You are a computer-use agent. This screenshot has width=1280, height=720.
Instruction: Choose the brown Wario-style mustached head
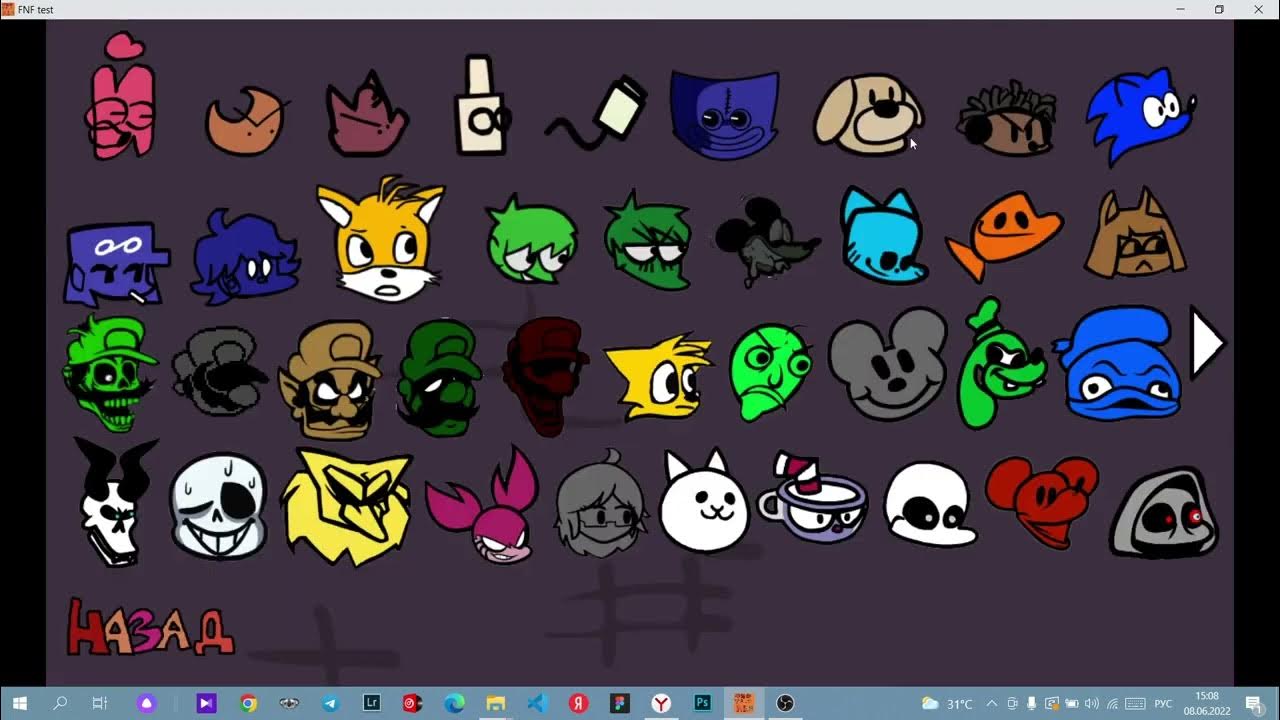pos(331,381)
